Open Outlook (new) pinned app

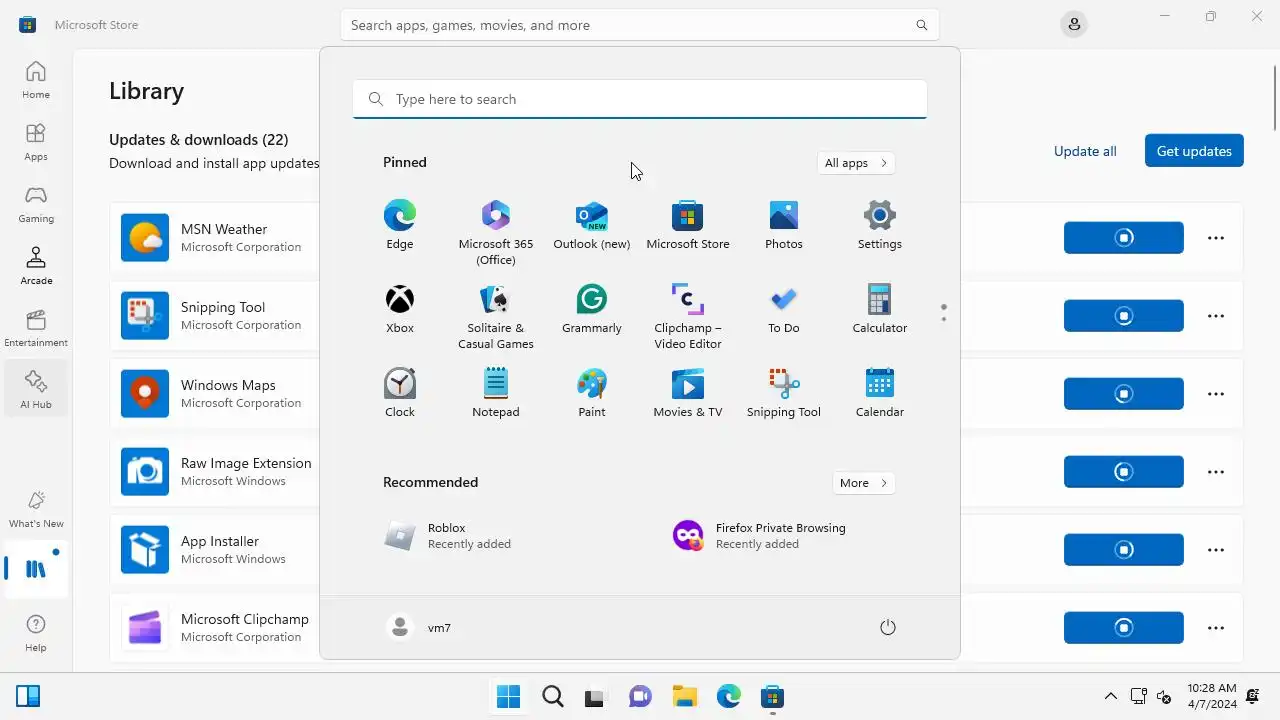pos(591,225)
